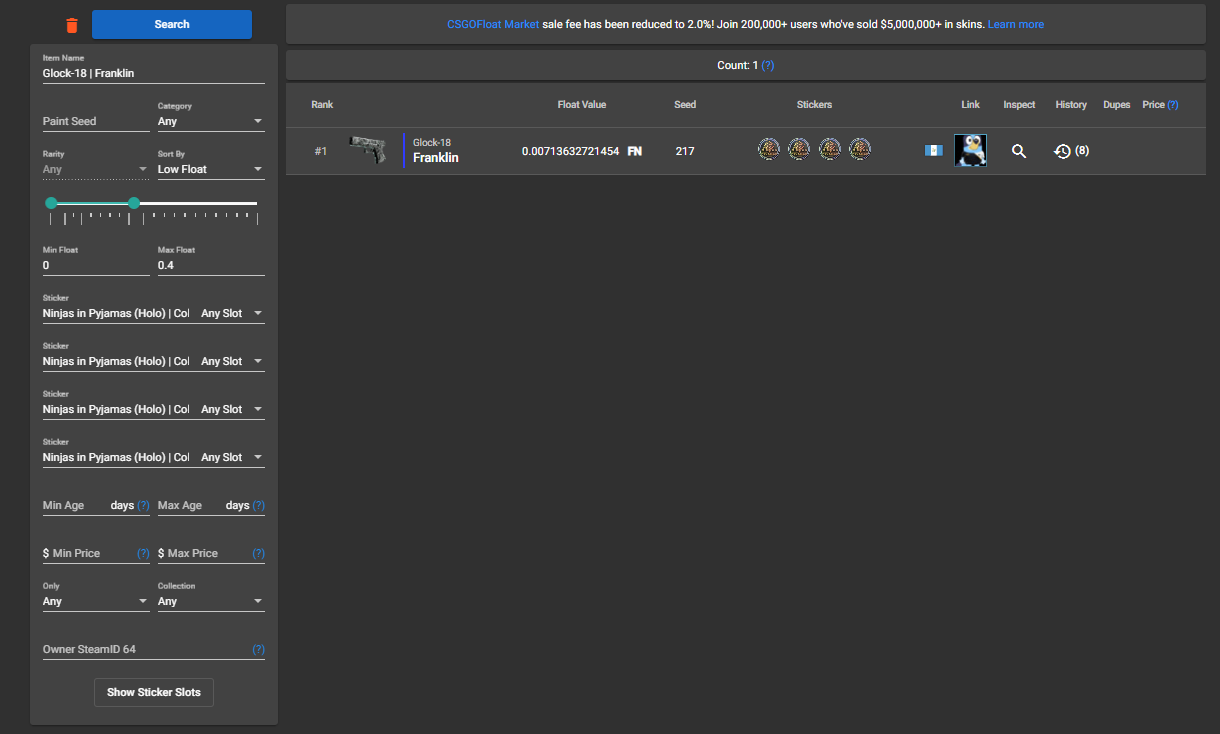Click the right float range slider handle
The width and height of the screenshot is (1220, 734).
[134, 203]
